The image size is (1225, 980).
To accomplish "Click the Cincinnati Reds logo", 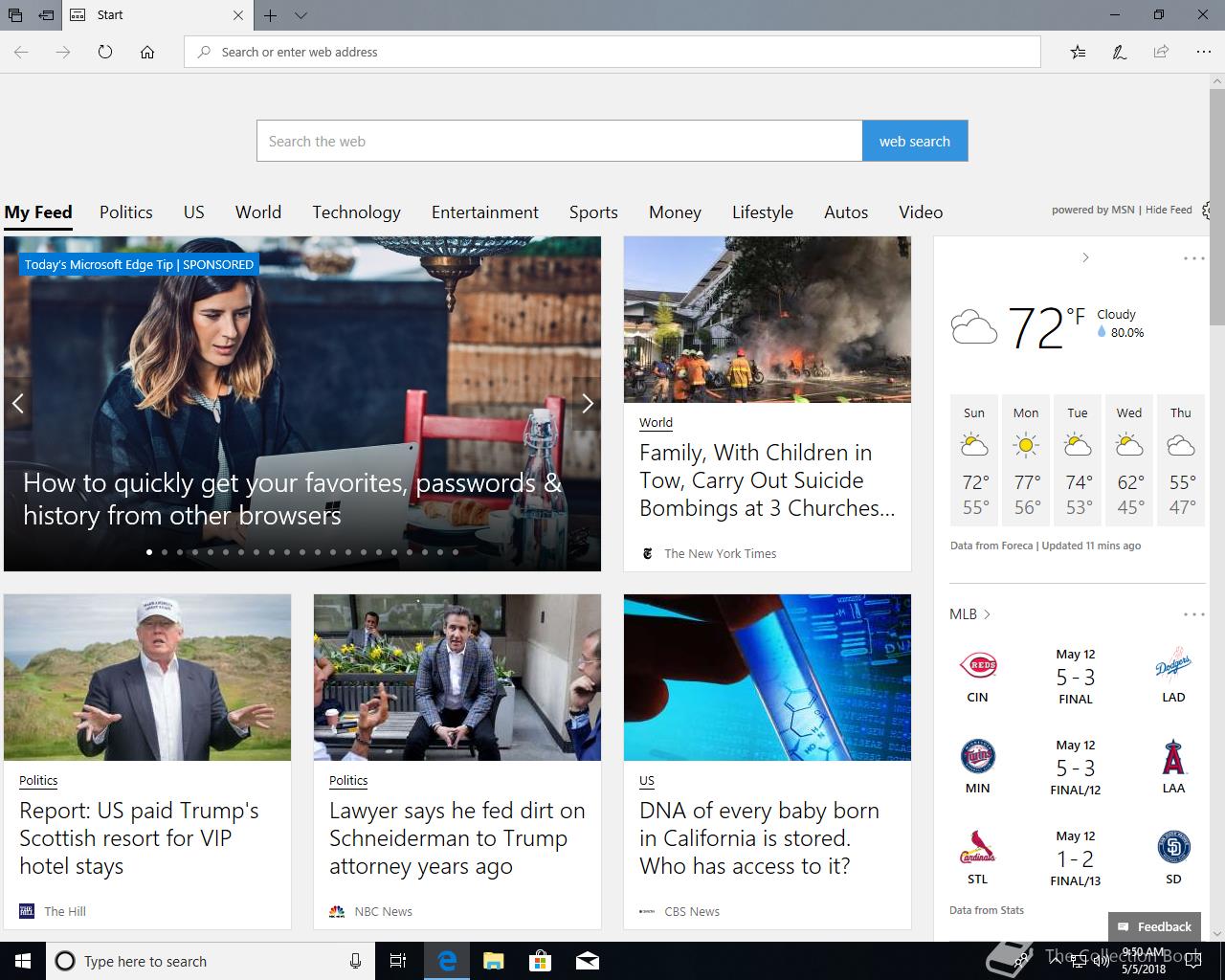I will (x=977, y=664).
